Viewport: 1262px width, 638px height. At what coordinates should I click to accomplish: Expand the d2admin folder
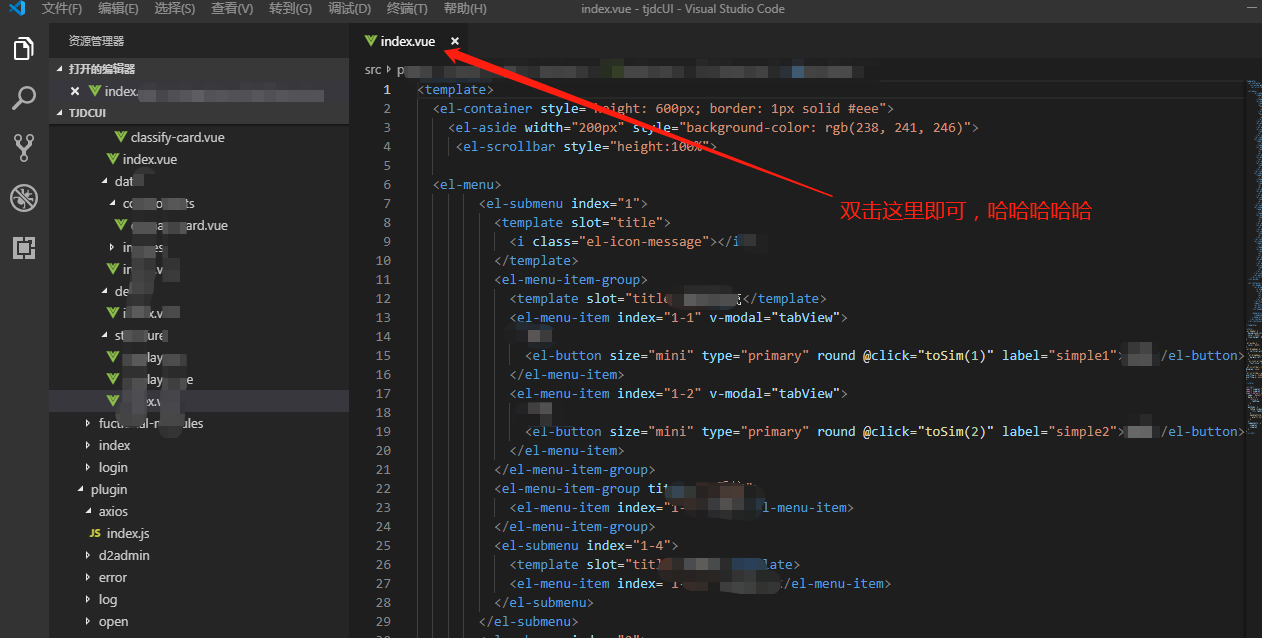[199, 555]
